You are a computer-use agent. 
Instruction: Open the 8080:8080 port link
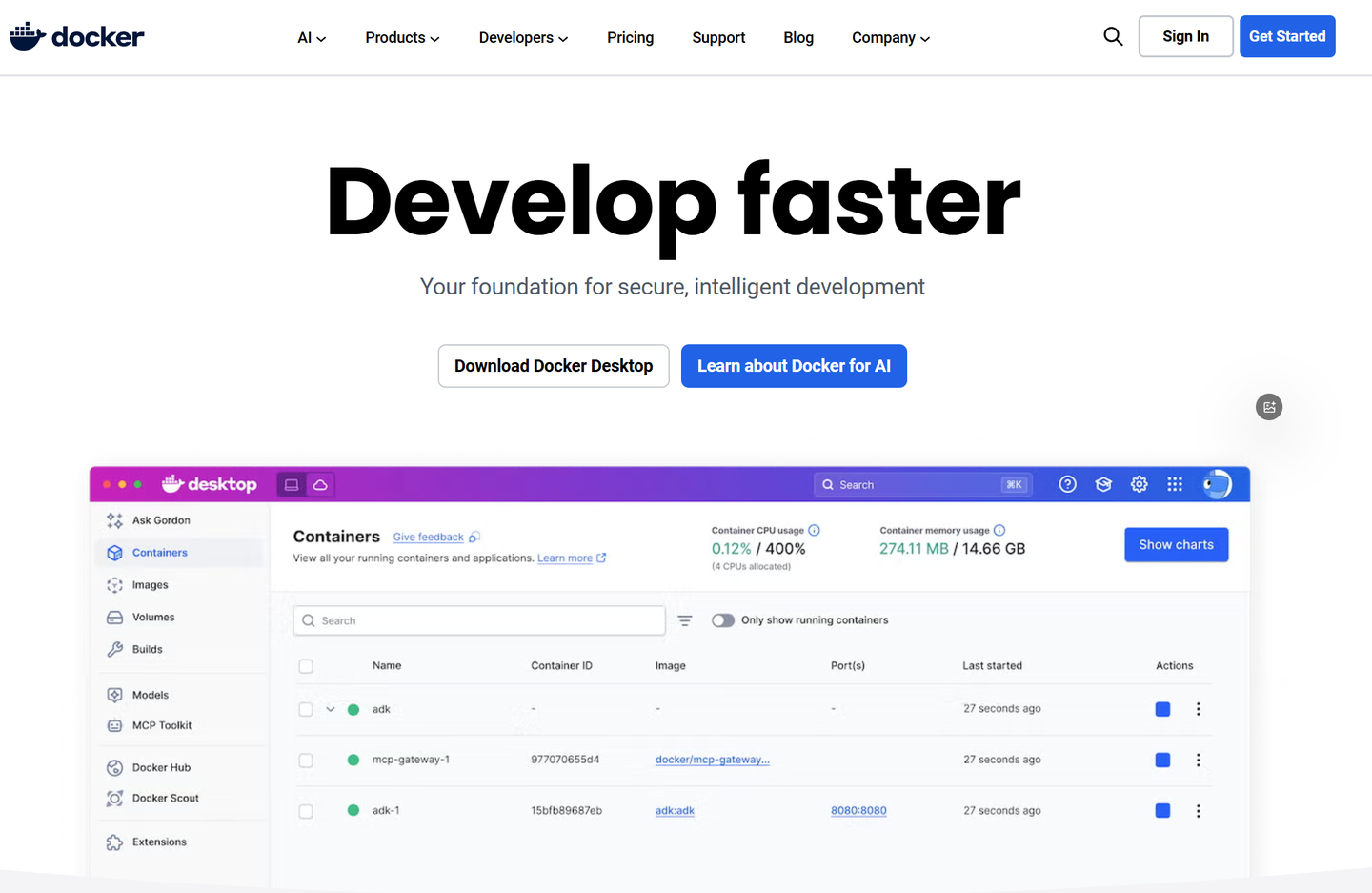(x=858, y=811)
